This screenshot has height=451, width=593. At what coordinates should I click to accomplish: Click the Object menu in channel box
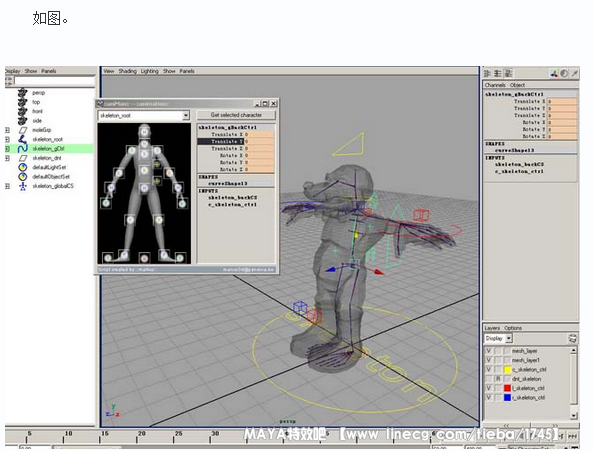pos(517,85)
